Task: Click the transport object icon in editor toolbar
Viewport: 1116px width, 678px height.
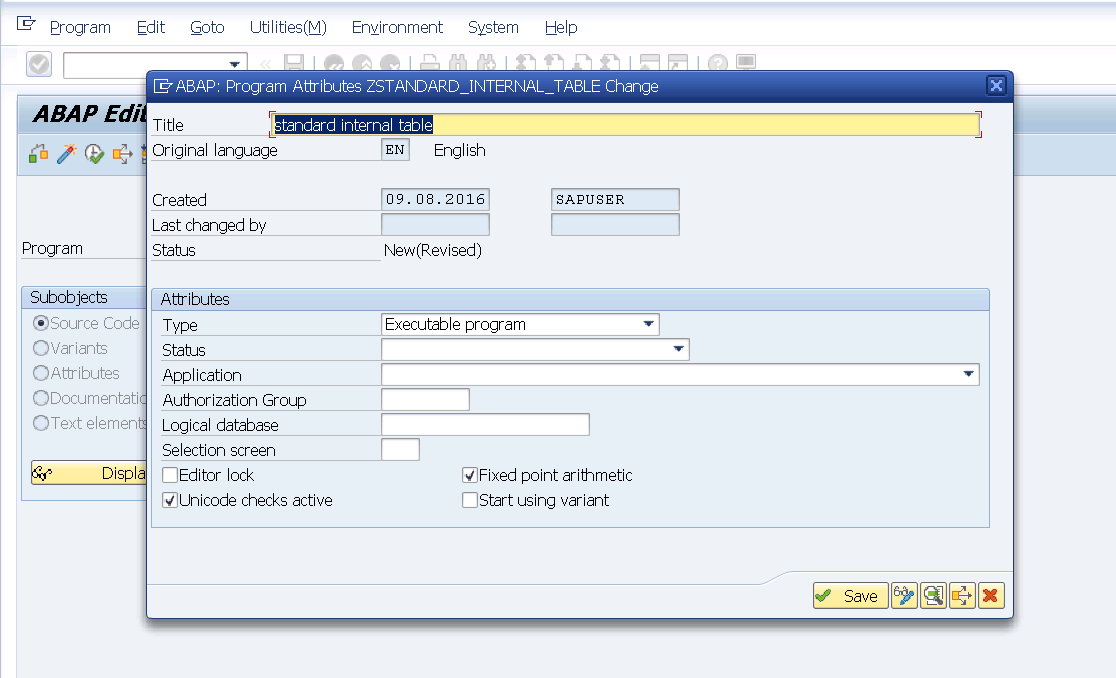Action: [122, 154]
